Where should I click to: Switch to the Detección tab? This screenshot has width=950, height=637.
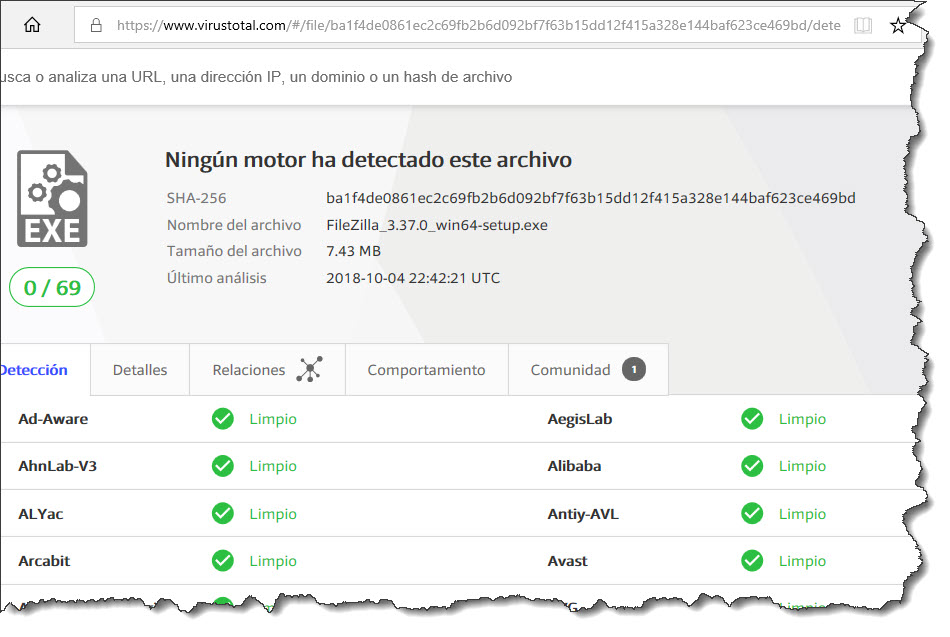click(x=45, y=370)
